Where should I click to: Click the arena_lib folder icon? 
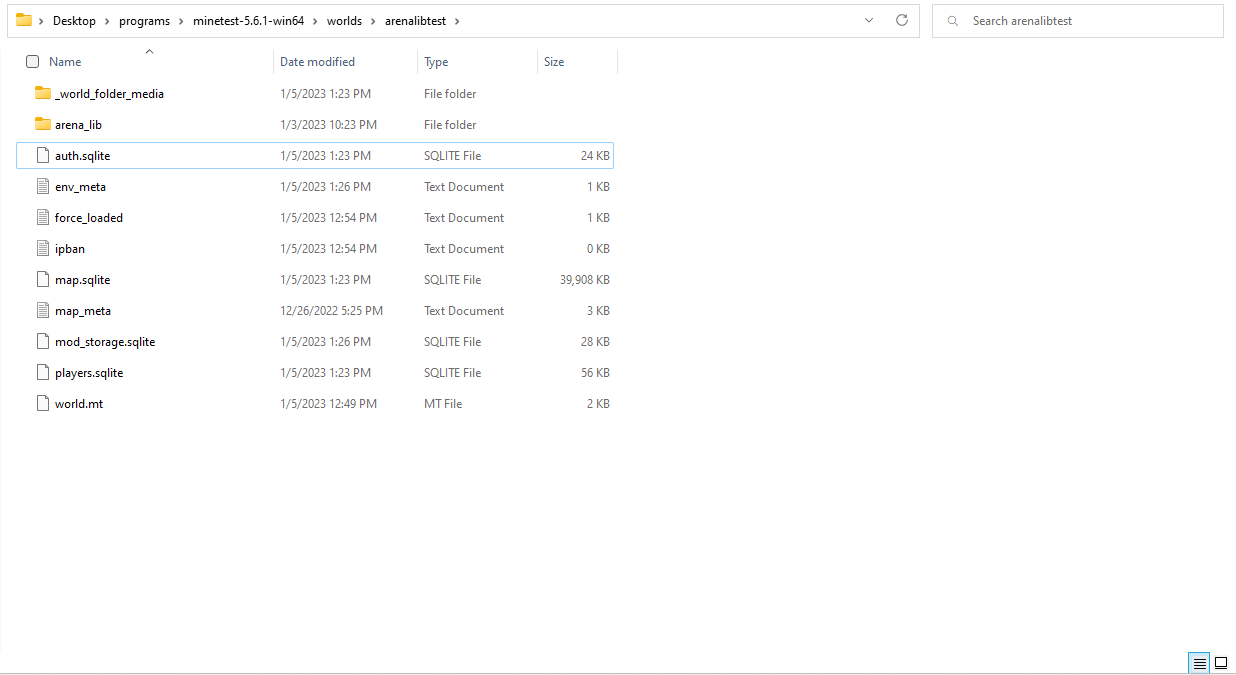[42, 124]
